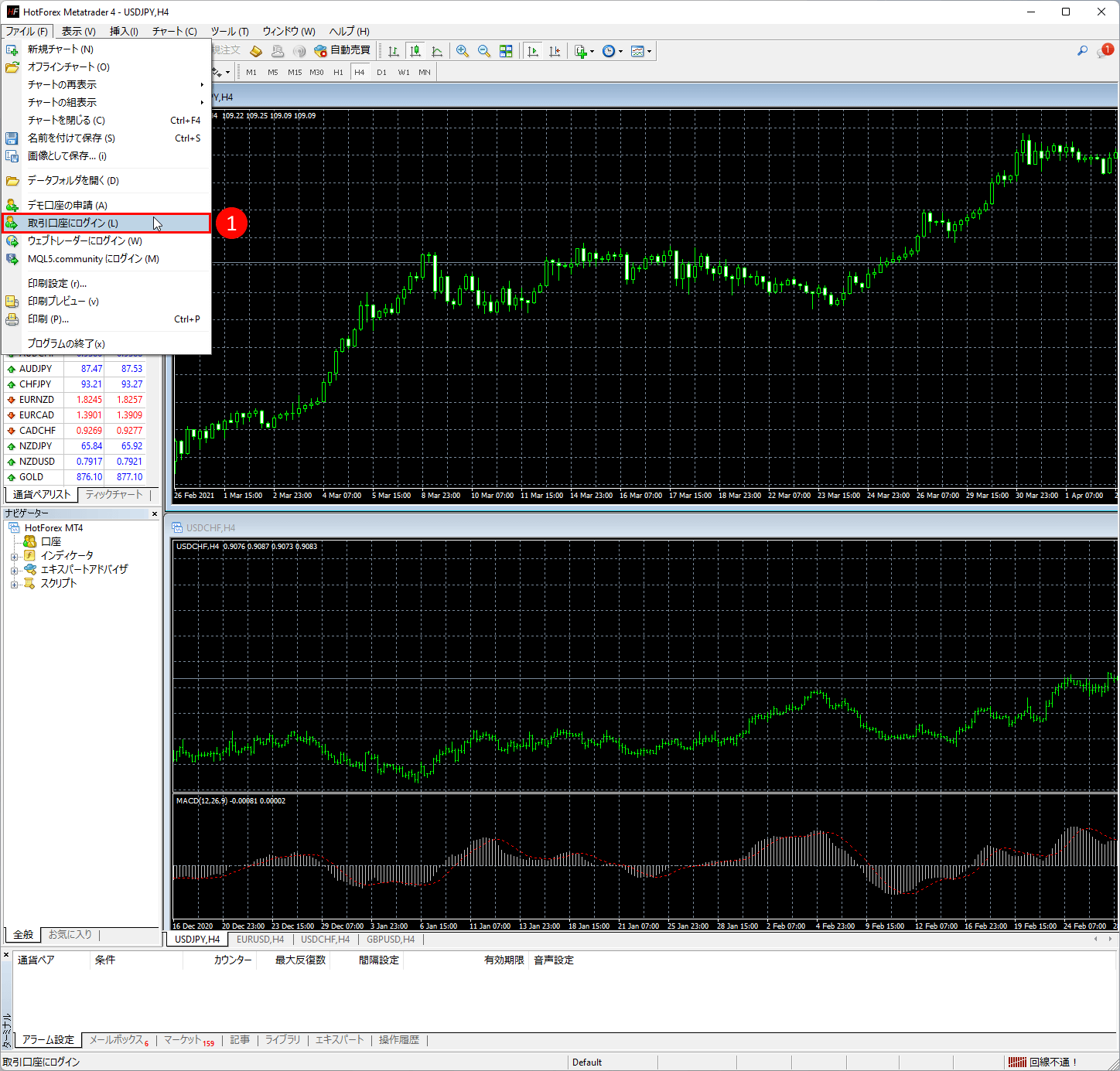Screen dimensions: 1120x1071
Task: Select the M15 timeframe button
Action: coord(295,72)
